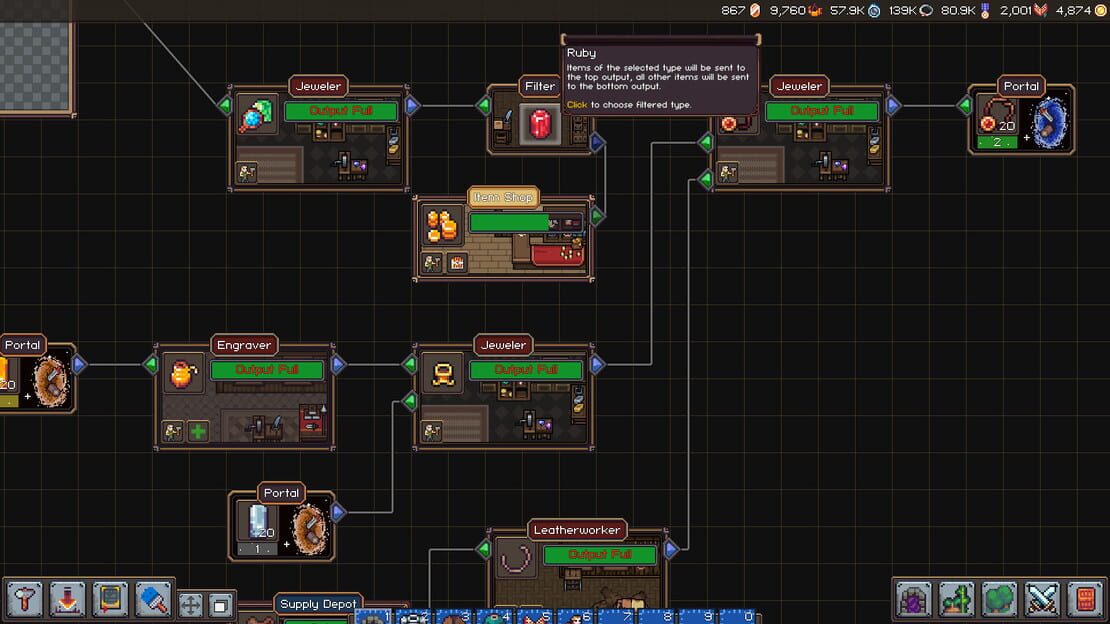The image size is (1110, 624).
Task: Click the green quantity 2 under top-right Portal
Action: pos(997,142)
